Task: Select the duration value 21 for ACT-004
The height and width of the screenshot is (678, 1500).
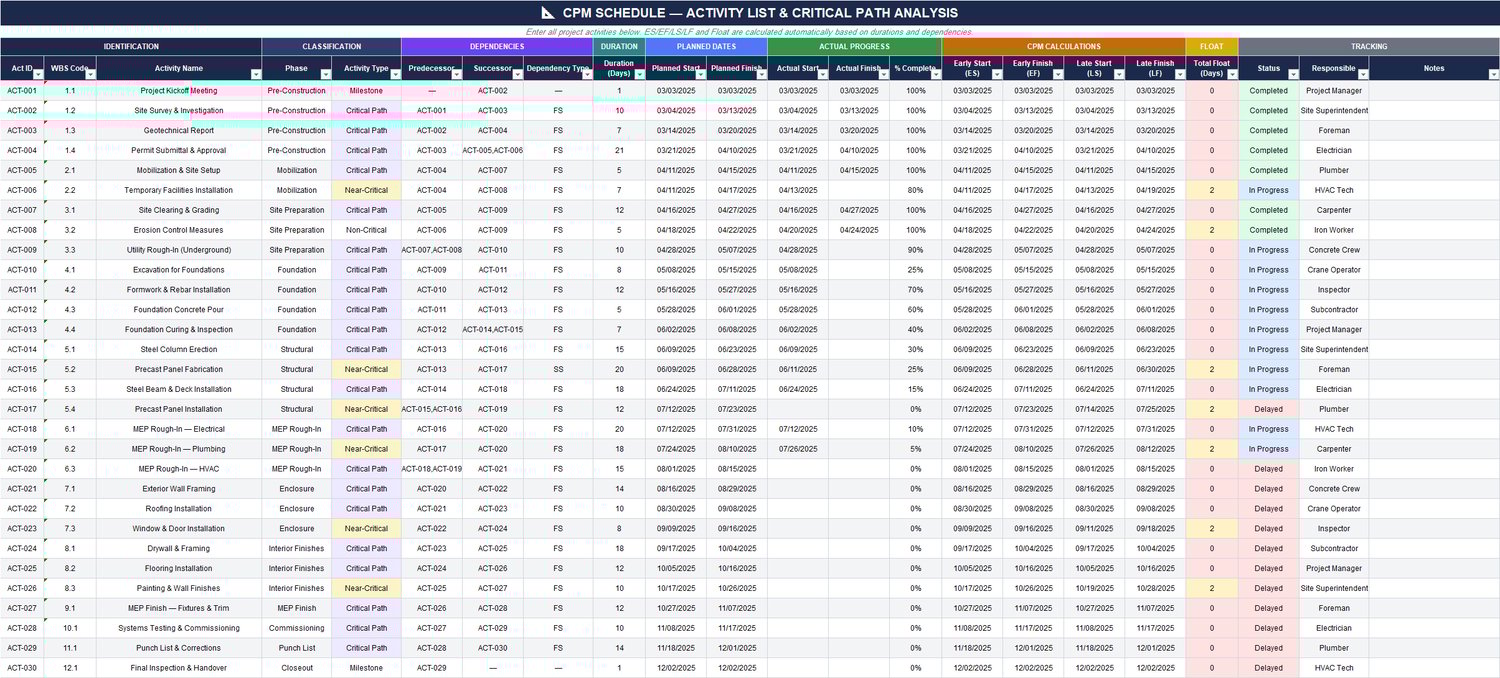Action: (619, 150)
